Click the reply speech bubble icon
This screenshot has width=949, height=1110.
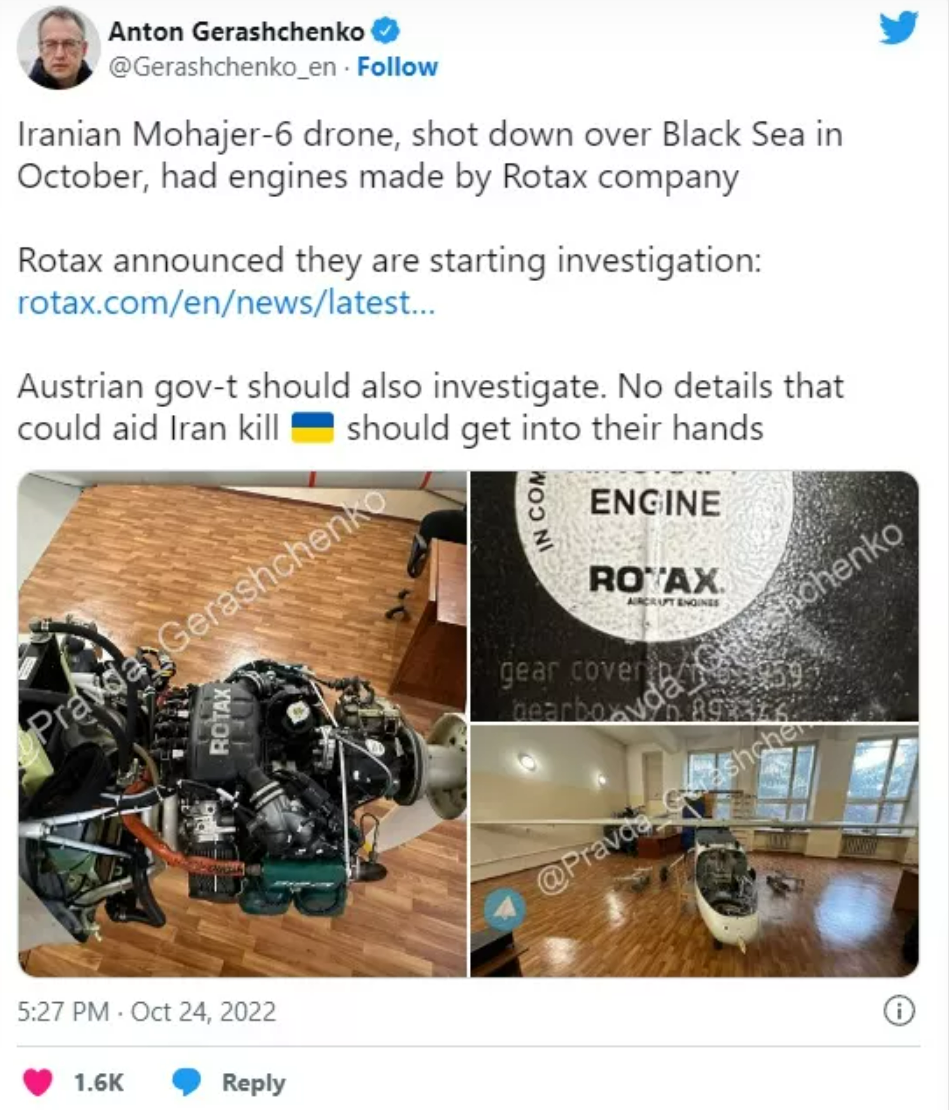point(187,1082)
